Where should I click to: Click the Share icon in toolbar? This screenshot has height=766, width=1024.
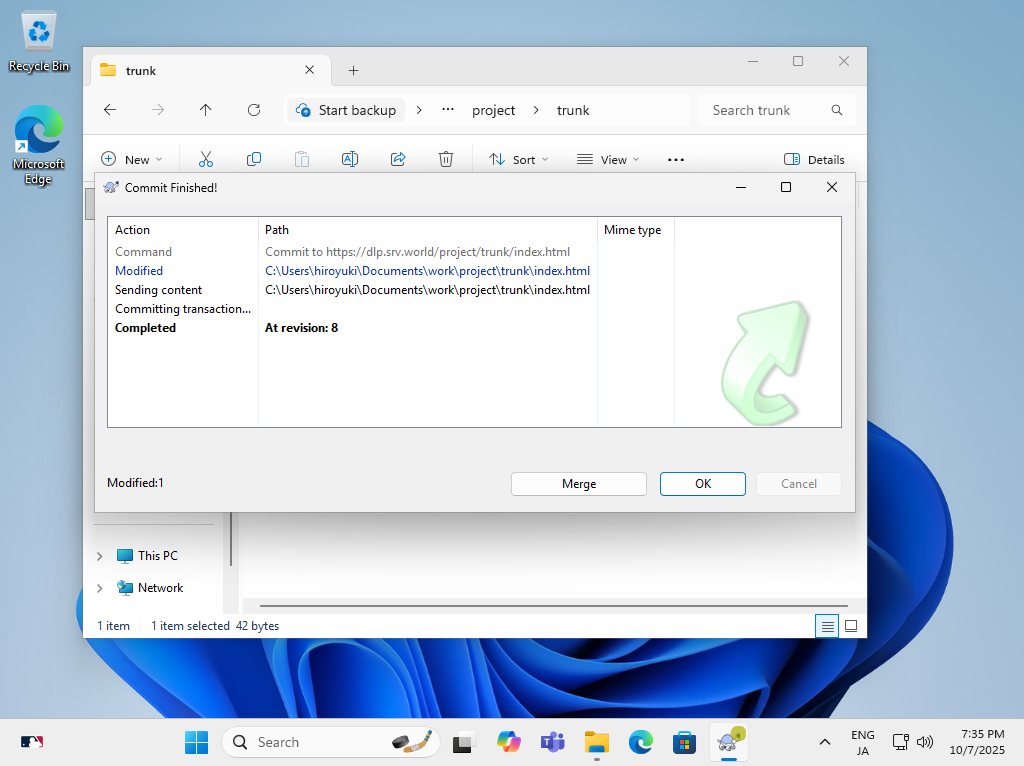(x=398, y=159)
